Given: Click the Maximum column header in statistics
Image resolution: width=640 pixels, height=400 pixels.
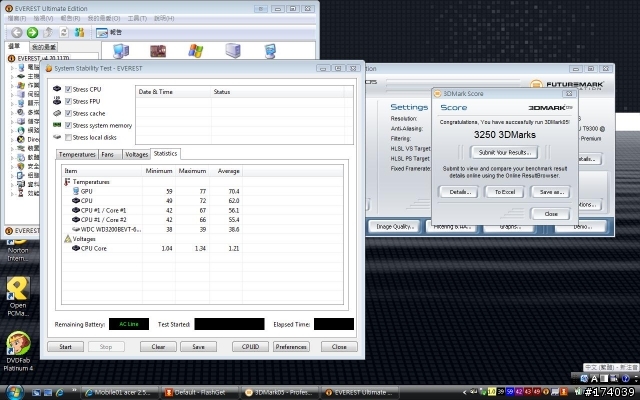Looking at the screenshot, I should pos(192,171).
